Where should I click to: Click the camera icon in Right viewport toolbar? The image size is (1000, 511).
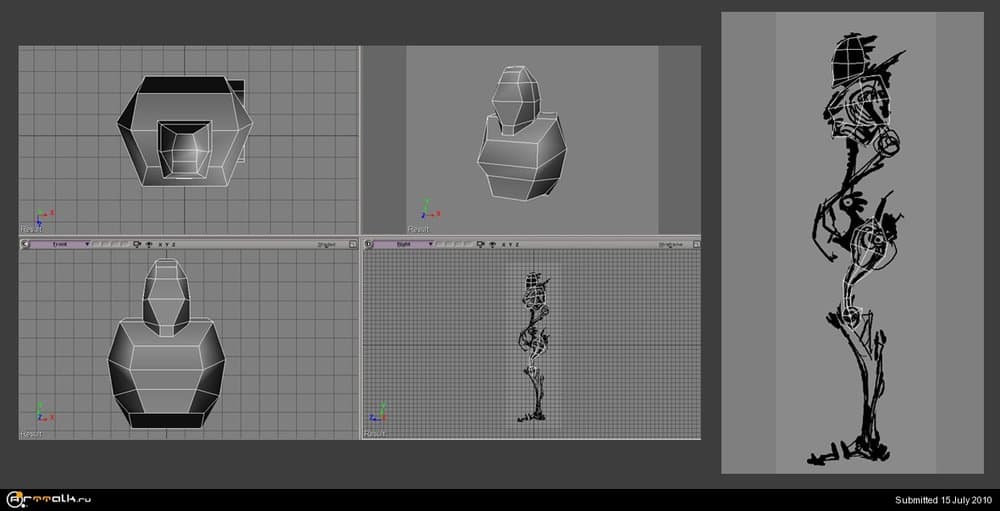(482, 244)
